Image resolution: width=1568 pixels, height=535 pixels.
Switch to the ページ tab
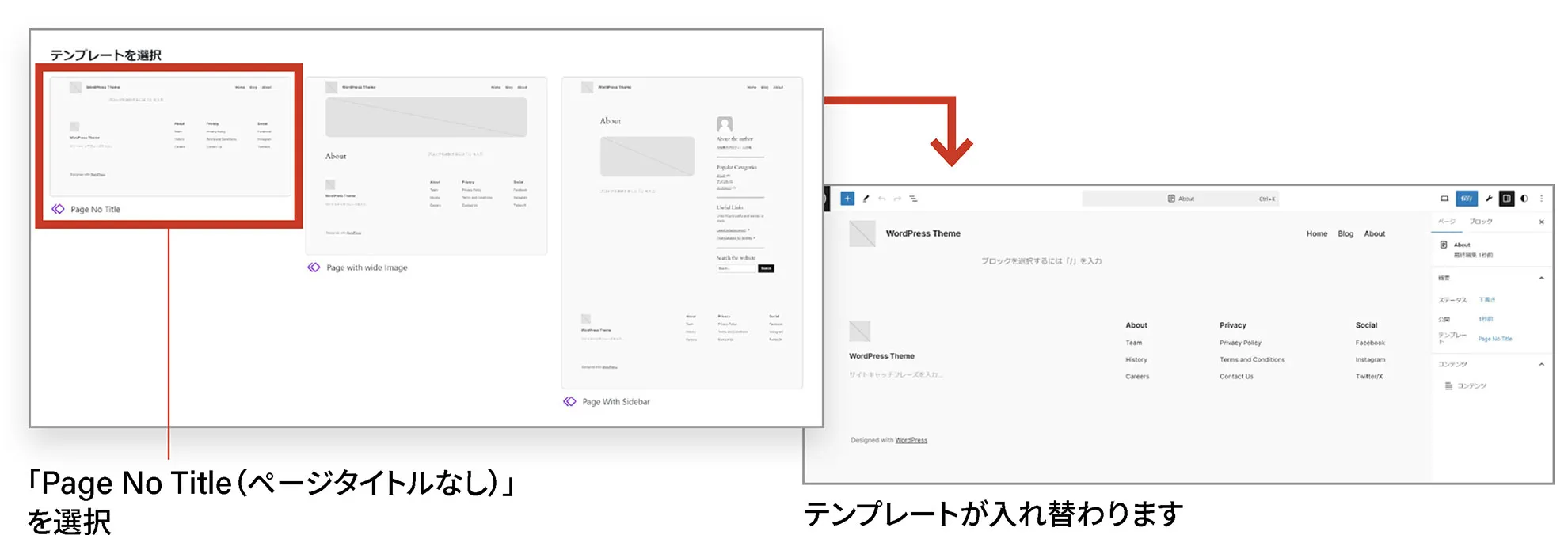coord(1447,222)
